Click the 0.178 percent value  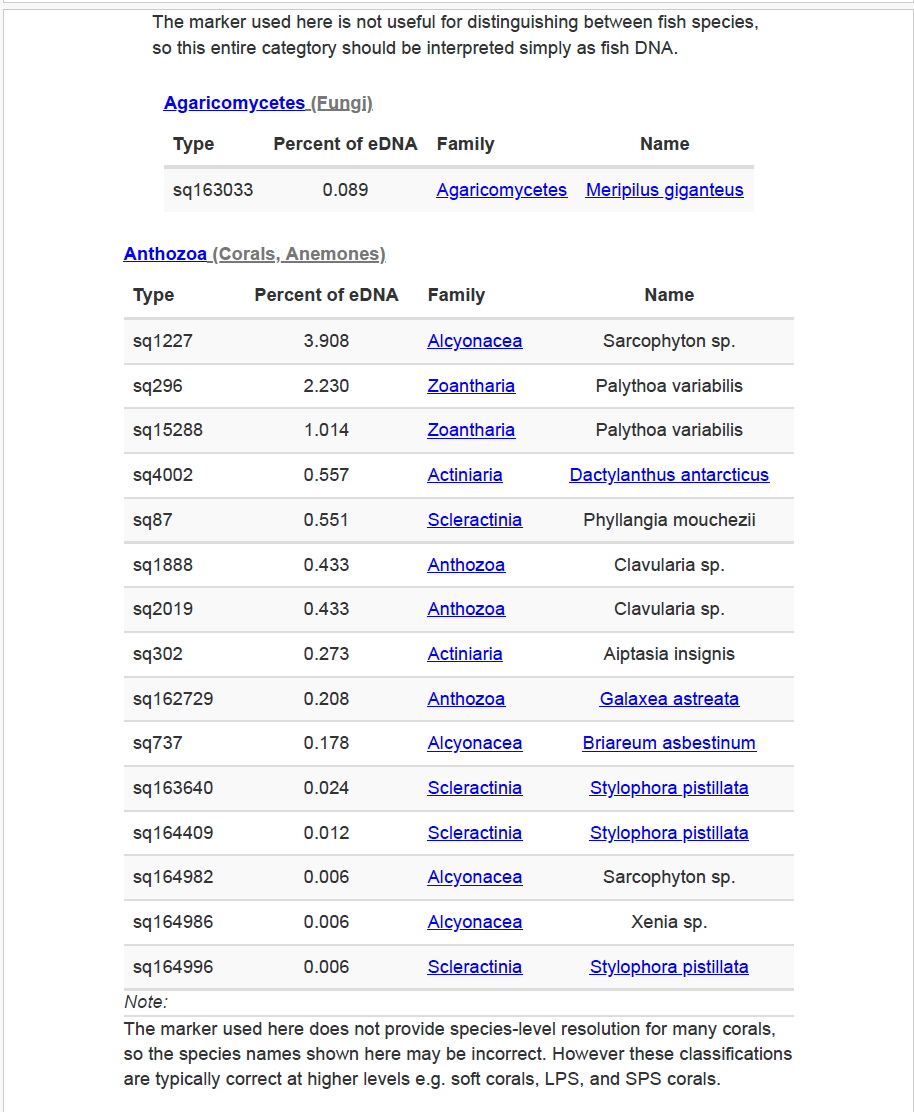coord(326,743)
